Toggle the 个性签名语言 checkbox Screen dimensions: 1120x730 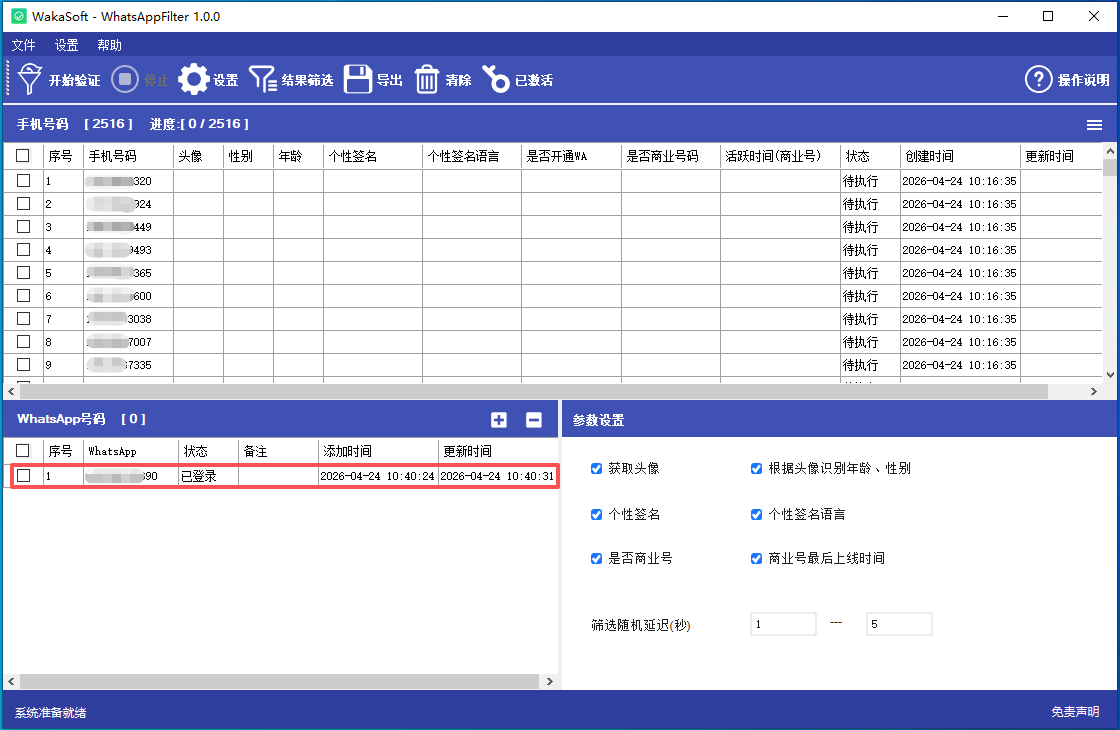(x=757, y=514)
